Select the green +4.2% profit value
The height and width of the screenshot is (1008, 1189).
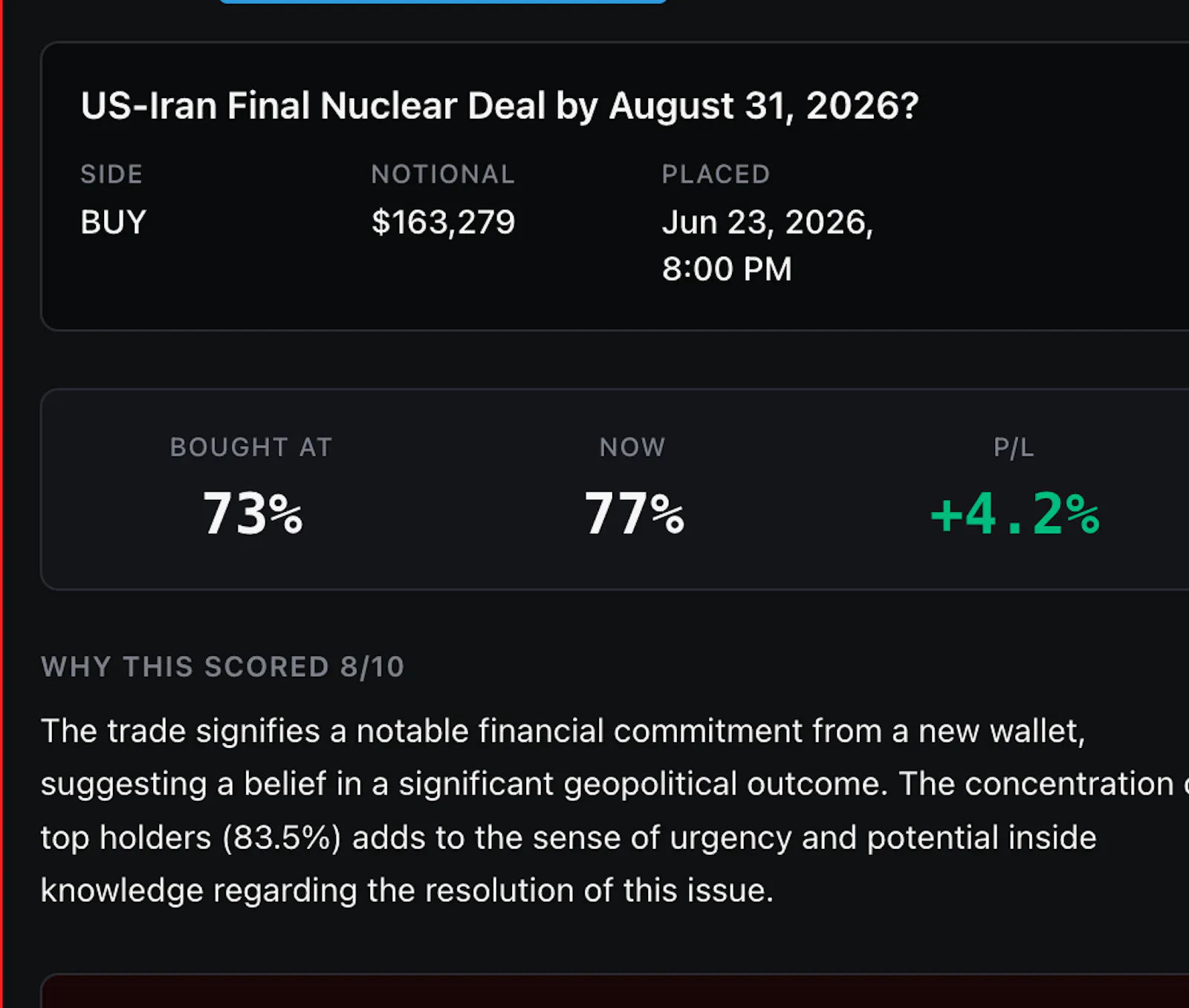pos(1014,513)
